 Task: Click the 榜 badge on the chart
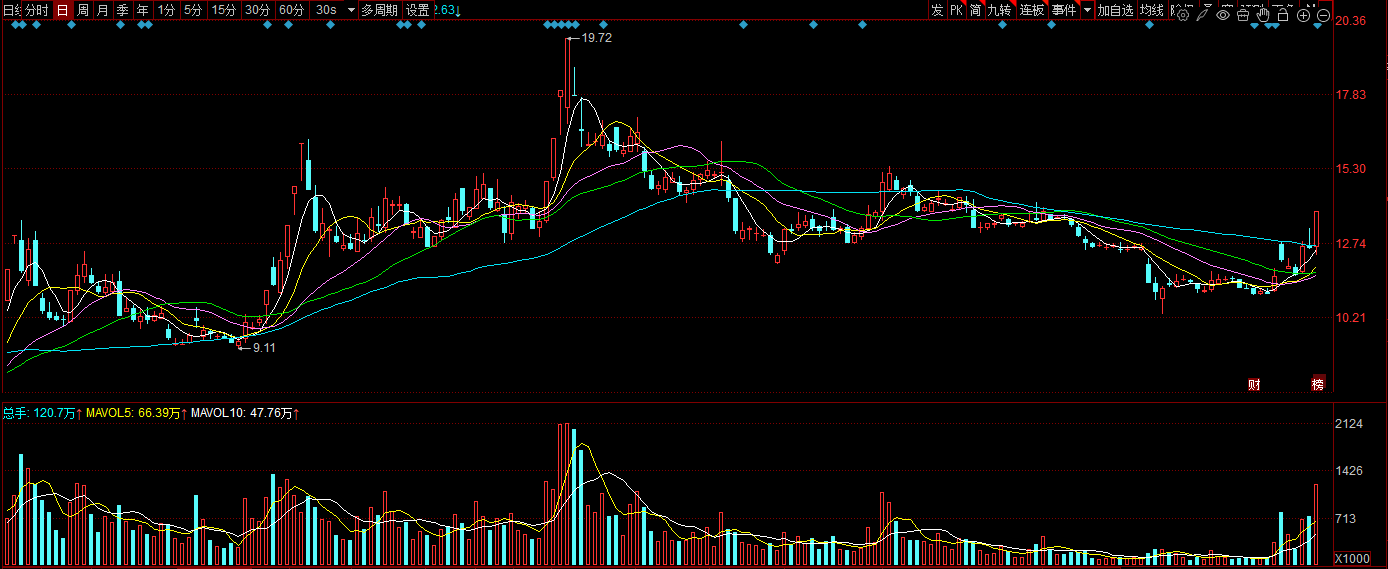[x=1318, y=384]
